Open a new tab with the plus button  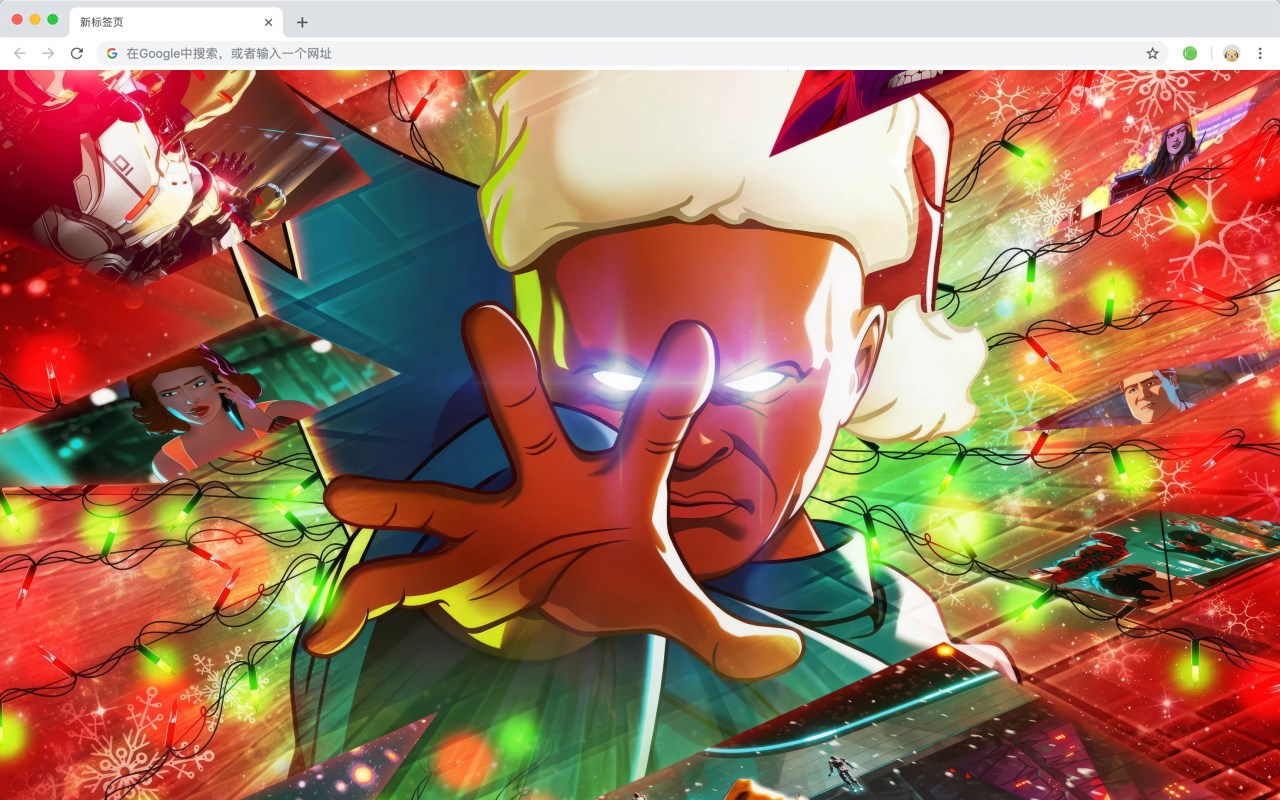pos(302,22)
